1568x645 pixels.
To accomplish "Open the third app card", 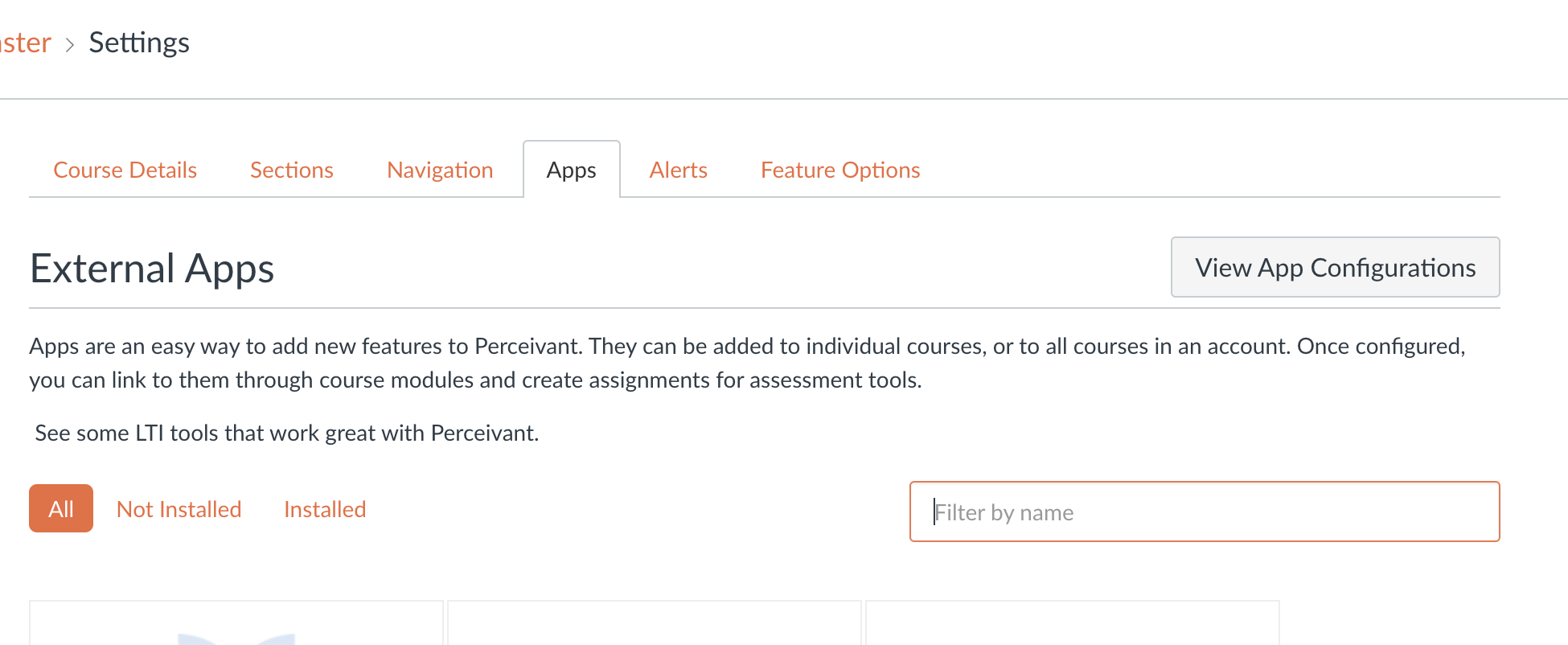I will tap(1073, 622).
